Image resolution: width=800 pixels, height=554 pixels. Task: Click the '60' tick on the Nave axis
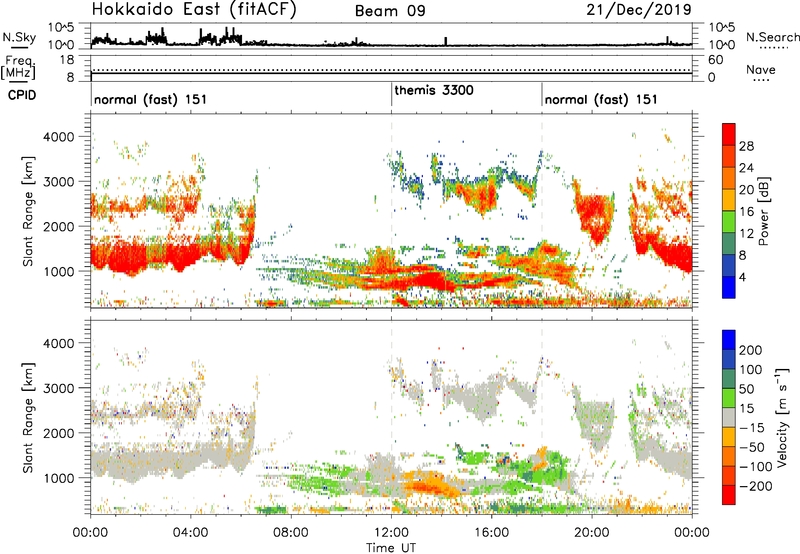tap(715, 60)
